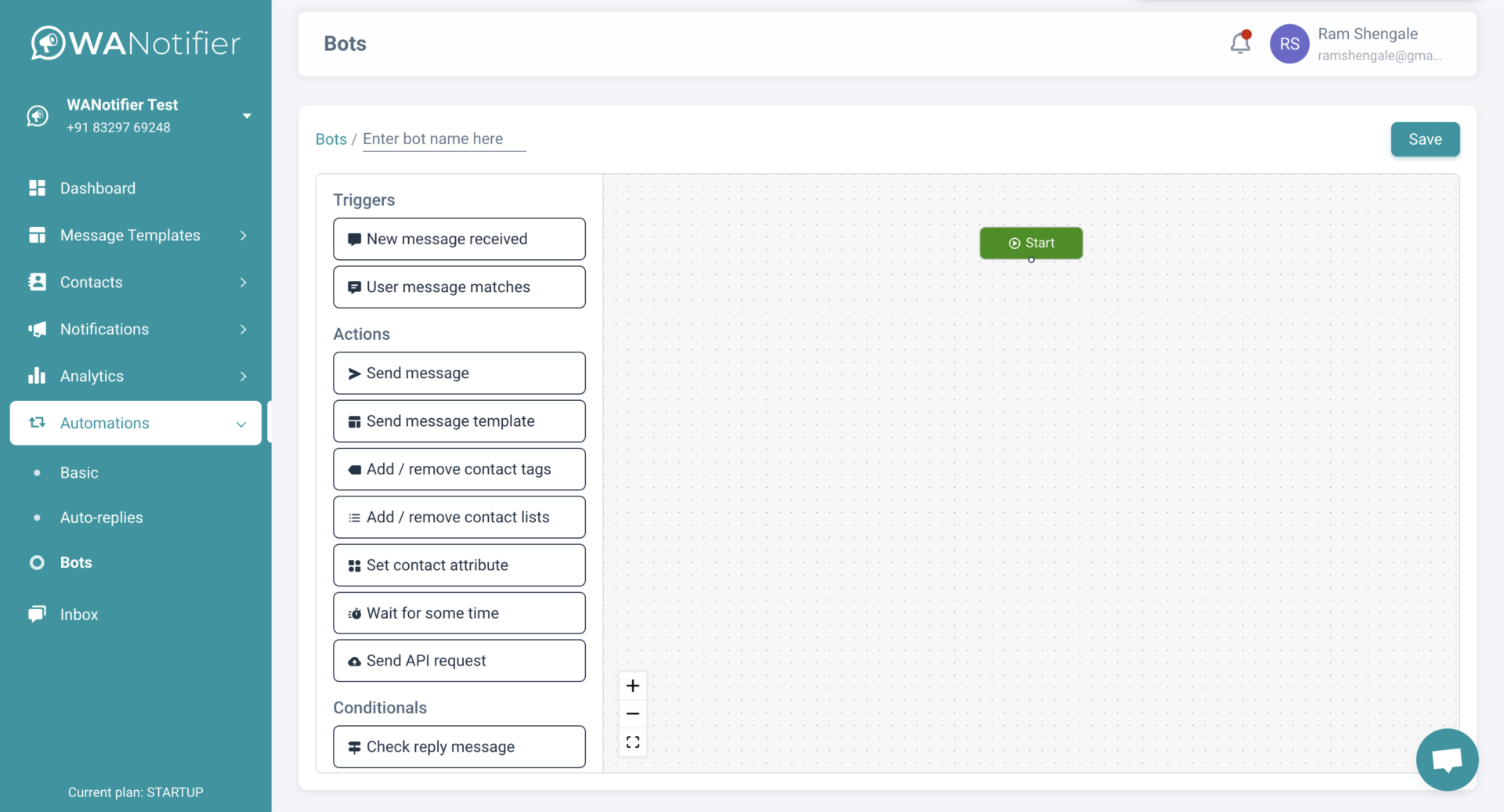Expand the Message Templates submenu chevron
1504x812 pixels.
(243, 235)
